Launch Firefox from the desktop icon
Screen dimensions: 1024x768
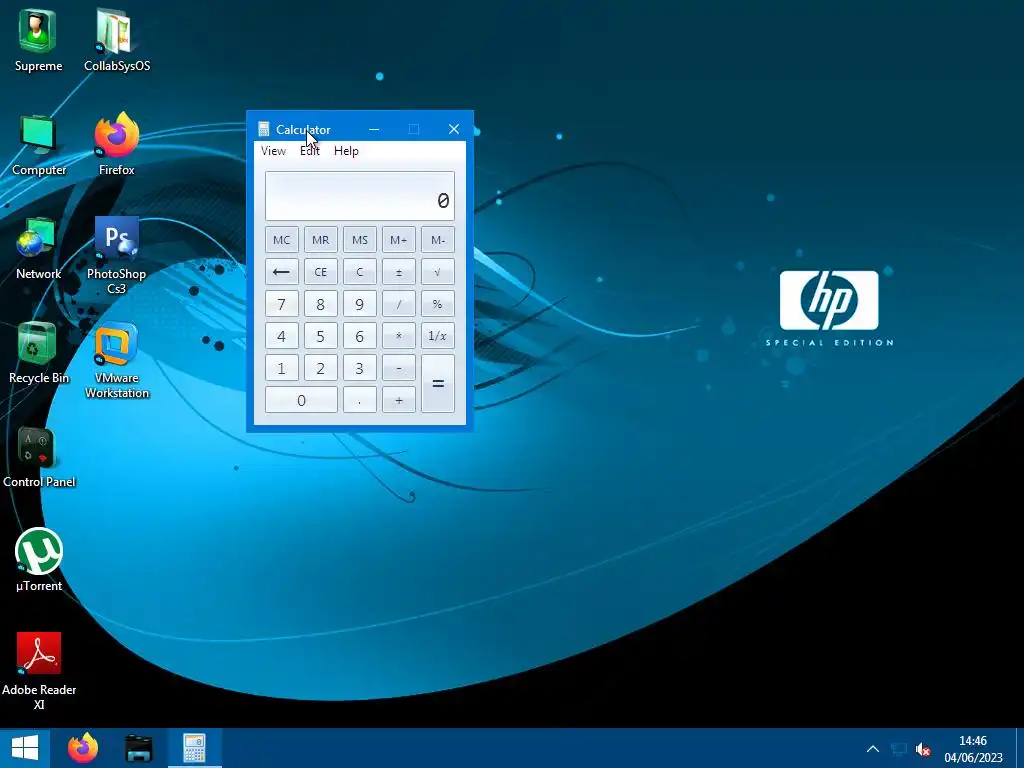[x=117, y=145]
